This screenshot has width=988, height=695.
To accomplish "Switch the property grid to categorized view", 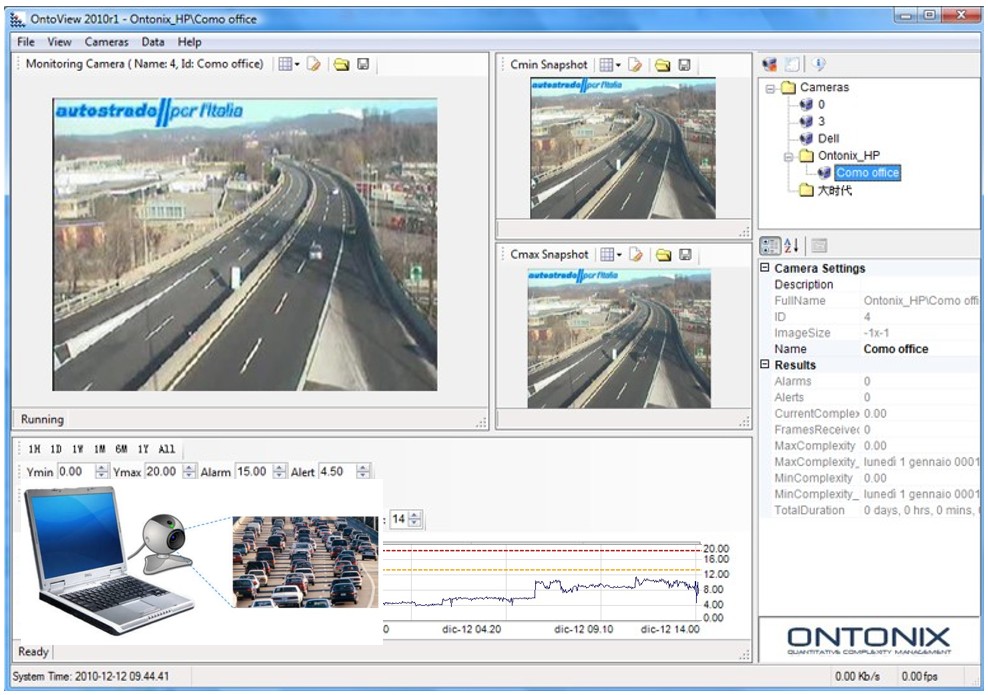I will tap(770, 245).
